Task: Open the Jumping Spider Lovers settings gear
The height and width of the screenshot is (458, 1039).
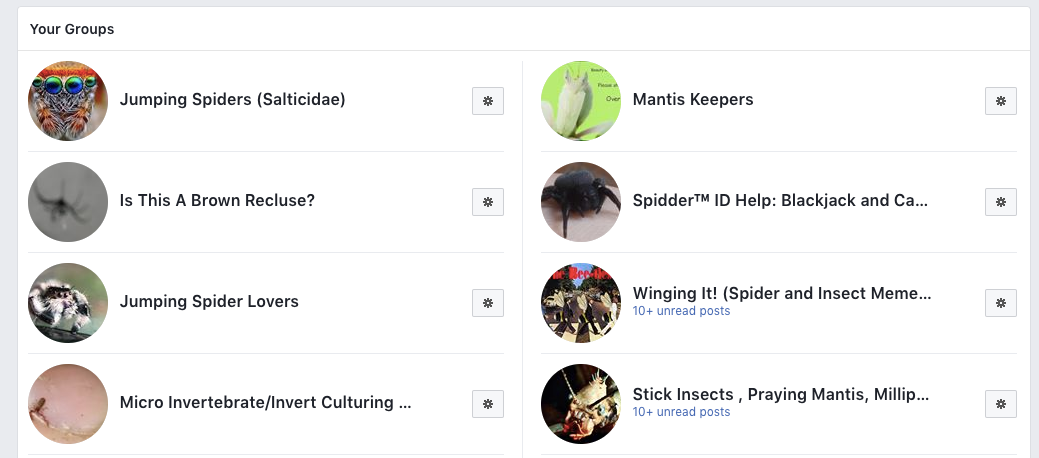Action: [488, 303]
